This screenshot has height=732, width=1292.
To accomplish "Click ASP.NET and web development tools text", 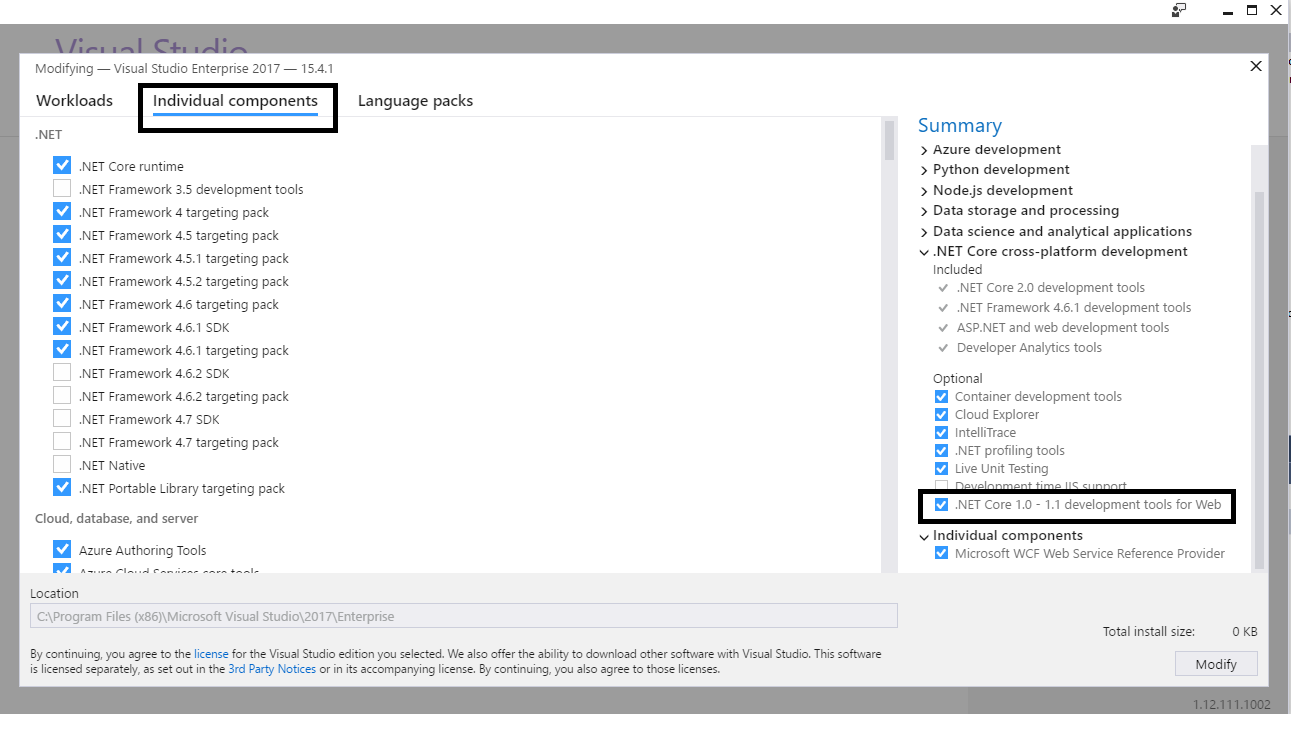I will coord(1063,328).
